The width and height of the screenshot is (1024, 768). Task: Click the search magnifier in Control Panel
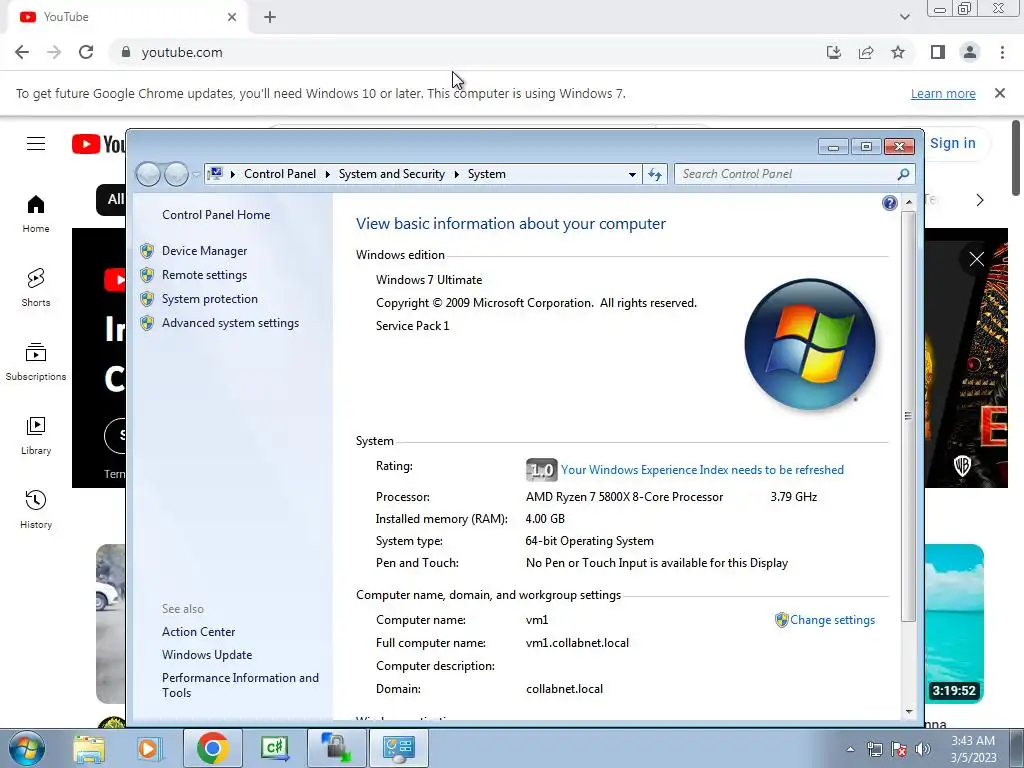pos(903,174)
